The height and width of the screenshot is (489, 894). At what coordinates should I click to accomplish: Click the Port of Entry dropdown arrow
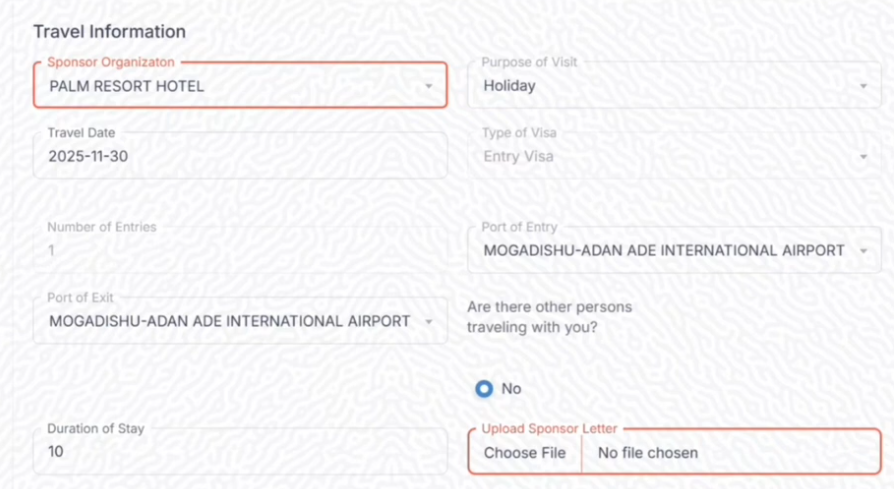(x=863, y=251)
